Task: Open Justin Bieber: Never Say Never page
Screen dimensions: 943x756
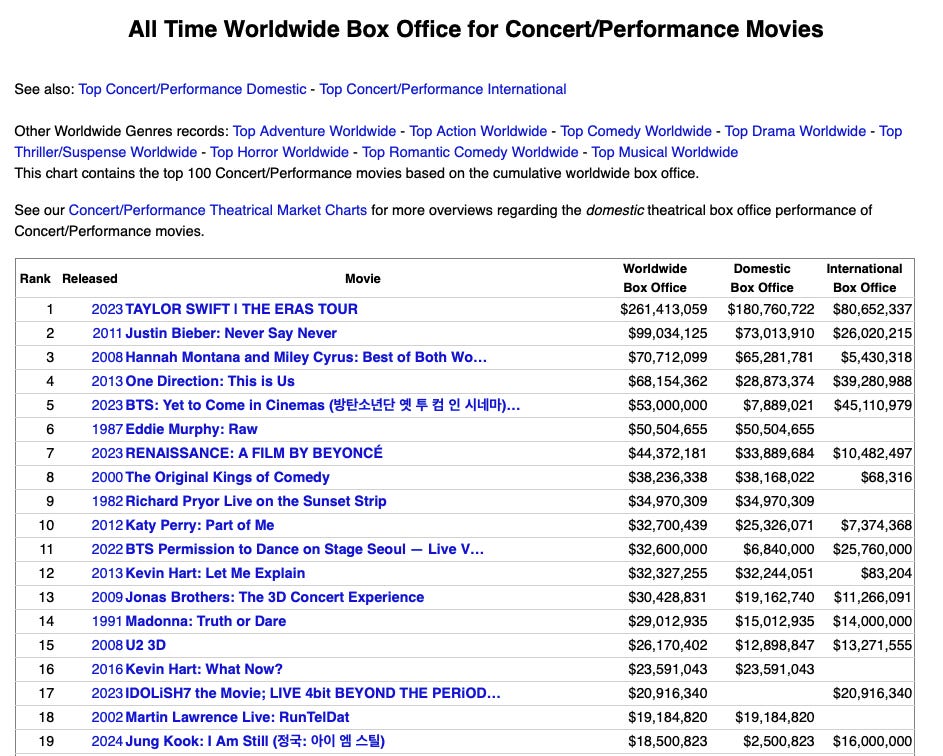Action: pyautogui.click(x=231, y=333)
